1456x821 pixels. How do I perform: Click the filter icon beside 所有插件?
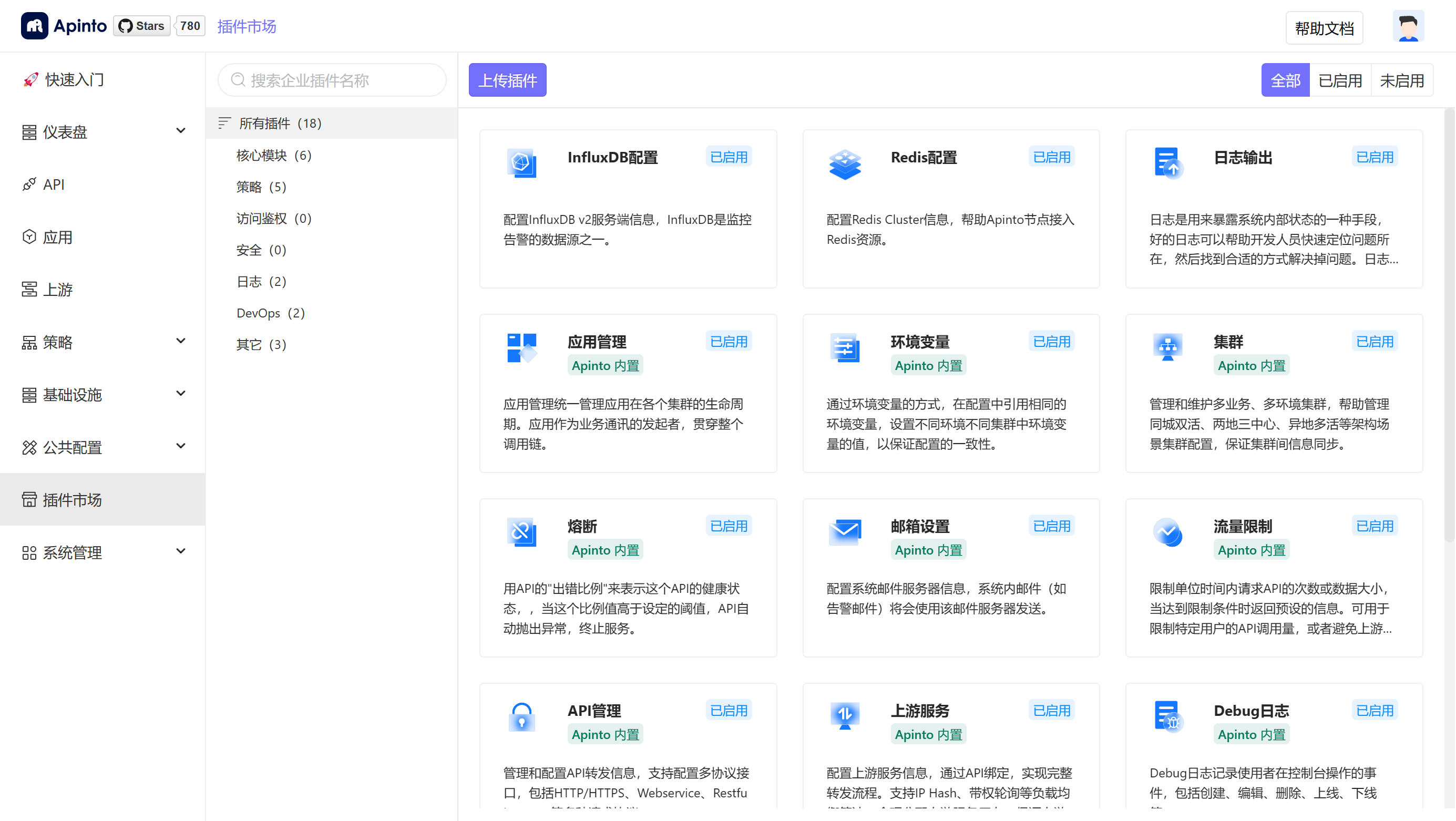tap(224, 122)
